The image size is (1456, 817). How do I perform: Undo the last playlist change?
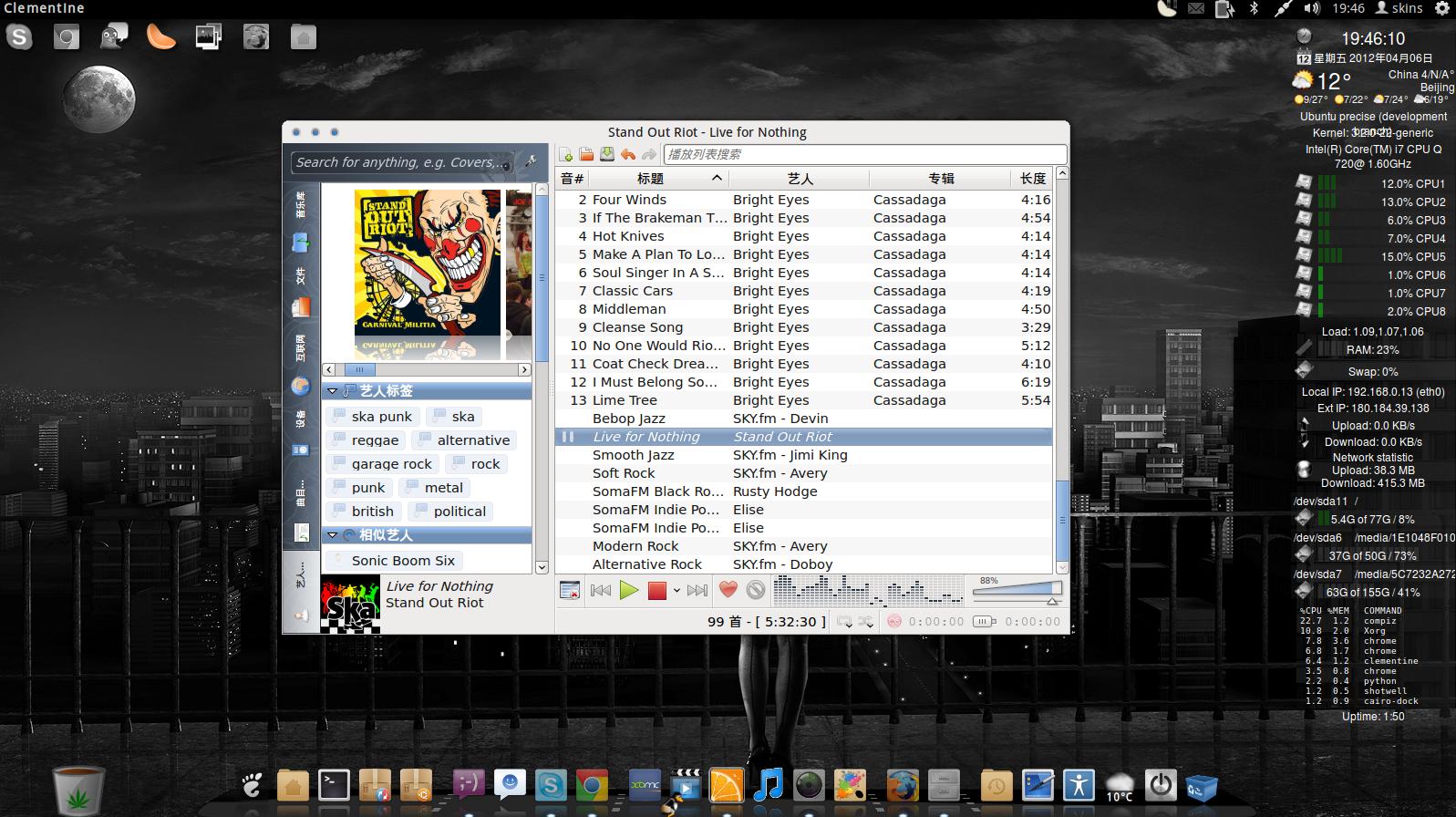tap(628, 155)
